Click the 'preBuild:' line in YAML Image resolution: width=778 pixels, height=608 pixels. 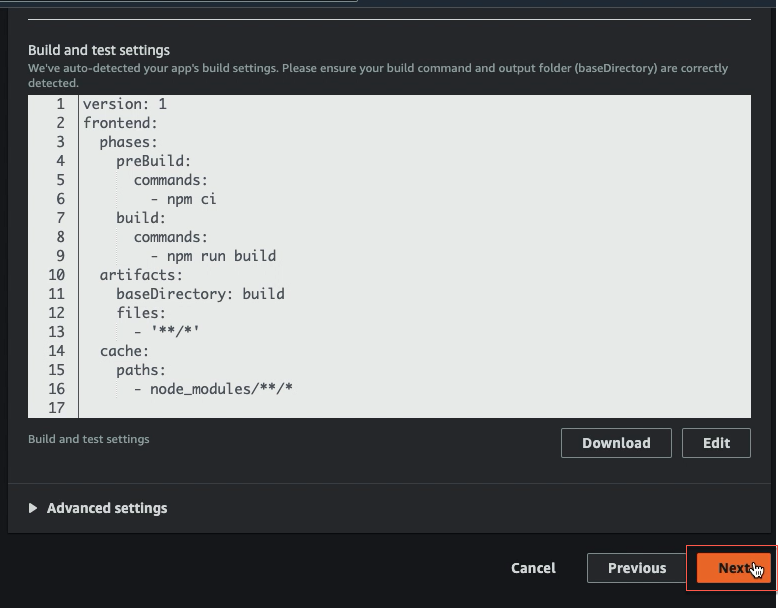[x=153, y=161]
